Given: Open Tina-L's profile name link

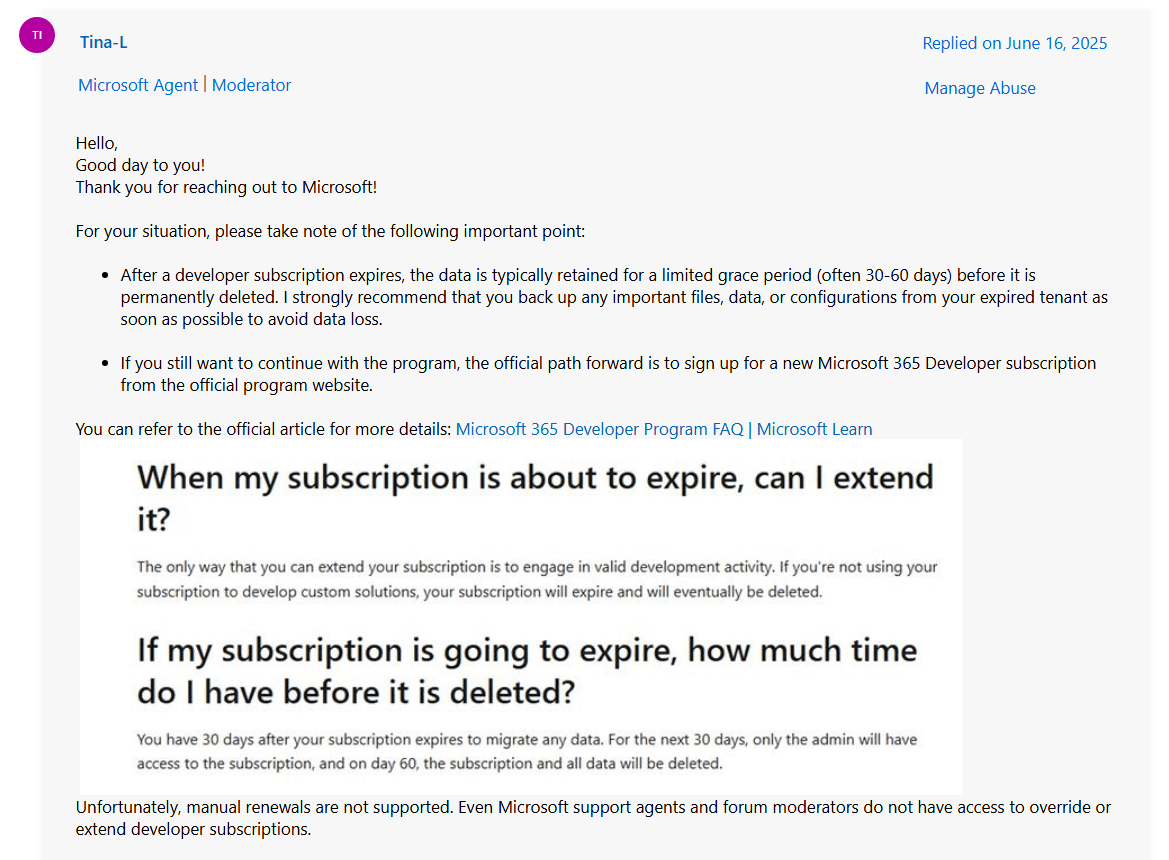Looking at the screenshot, I should (x=104, y=42).
